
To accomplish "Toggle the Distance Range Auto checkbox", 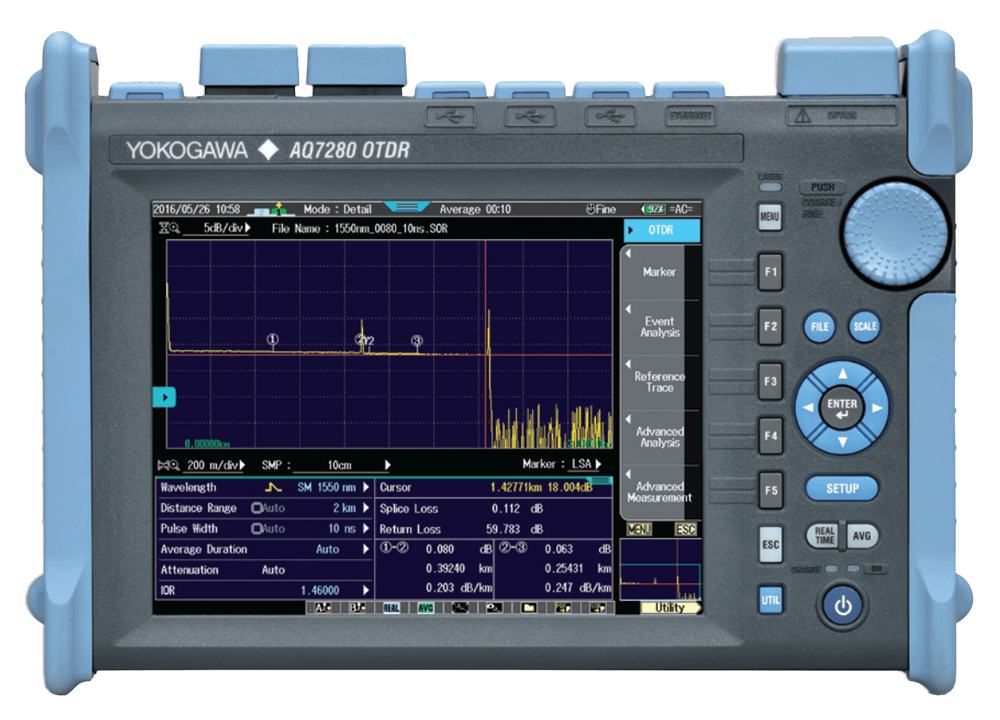I will pyautogui.click(x=257, y=508).
